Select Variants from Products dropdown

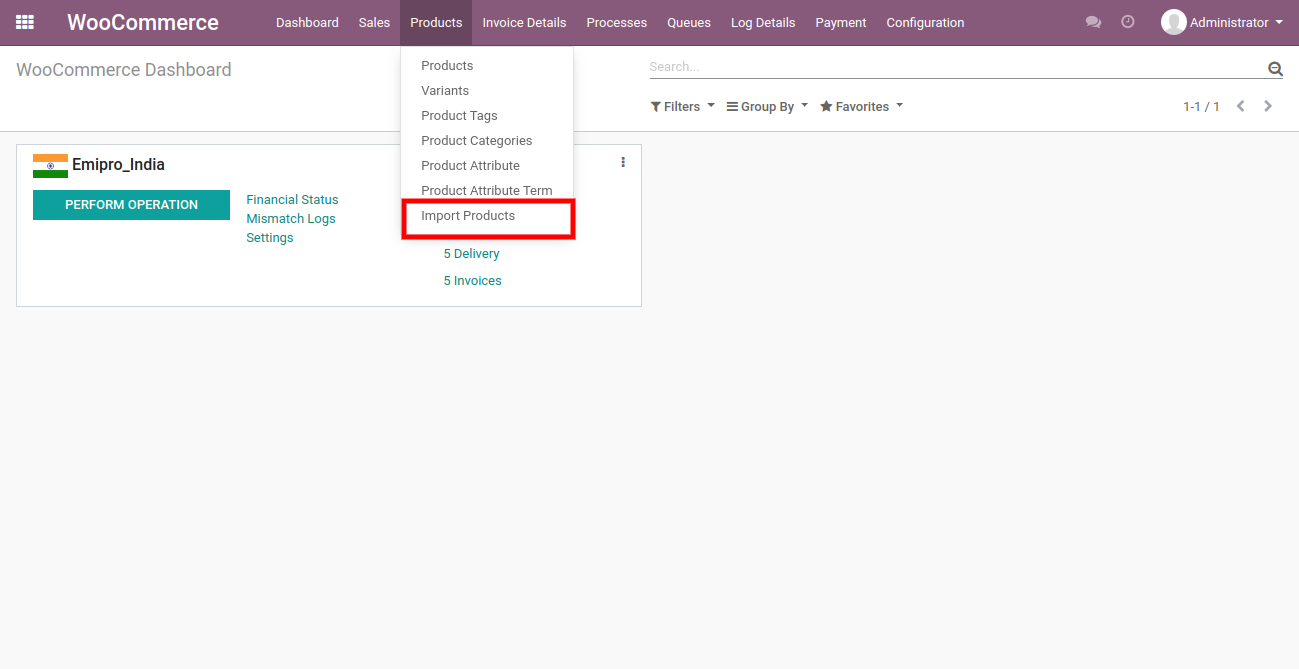click(x=487, y=90)
